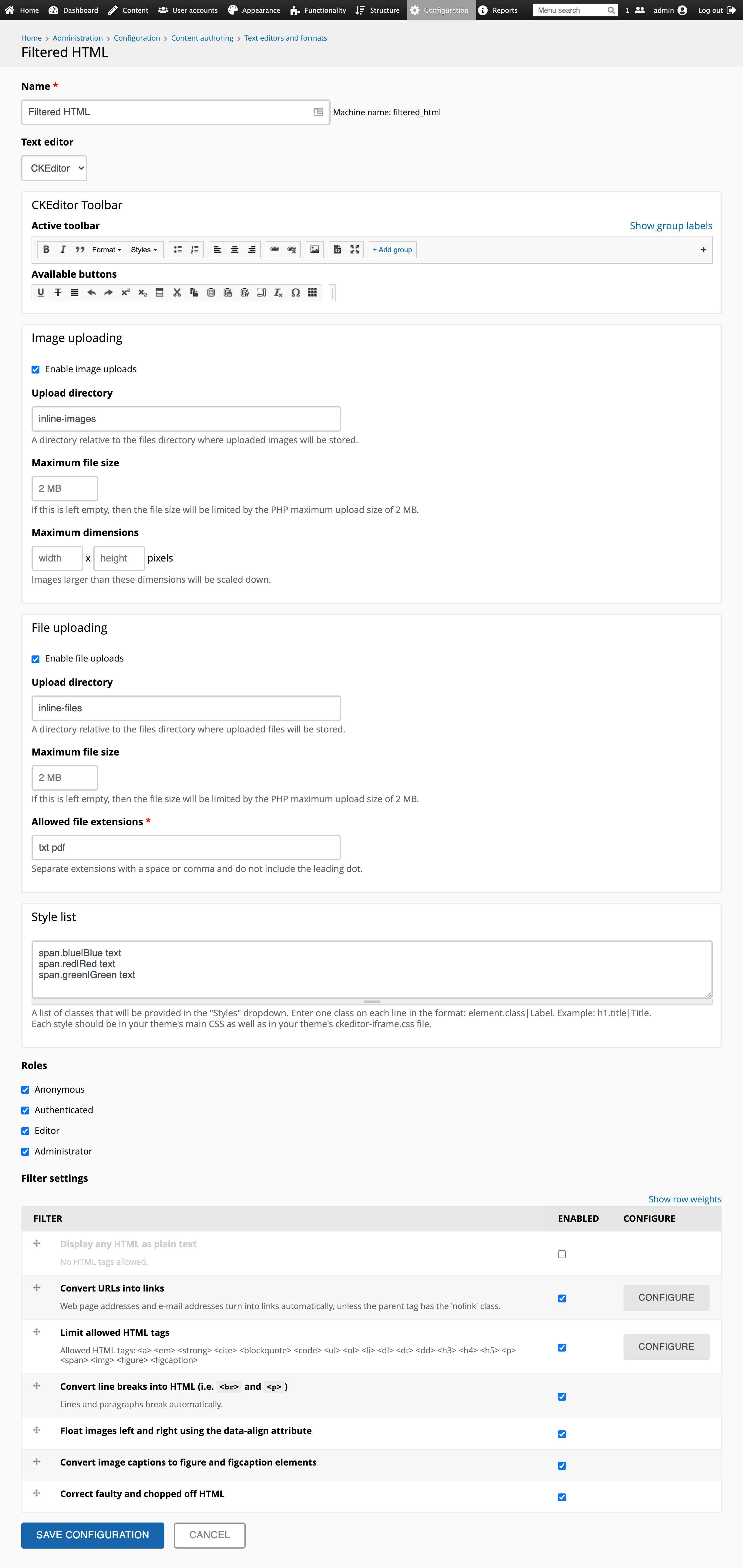Click Save configuration
743x1568 pixels.
pyautogui.click(x=92, y=1535)
